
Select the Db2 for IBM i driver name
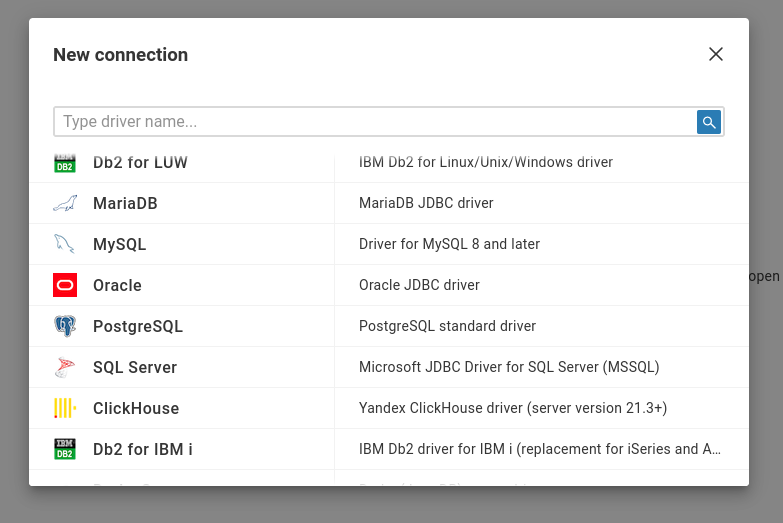coord(143,449)
